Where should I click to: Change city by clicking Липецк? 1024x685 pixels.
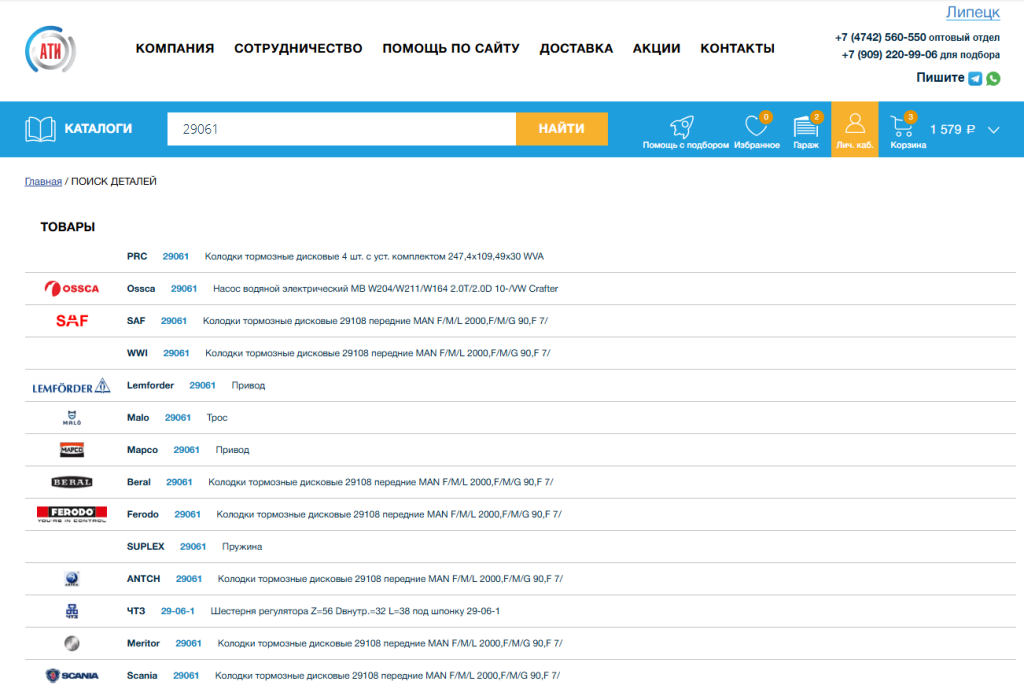[x=972, y=12]
